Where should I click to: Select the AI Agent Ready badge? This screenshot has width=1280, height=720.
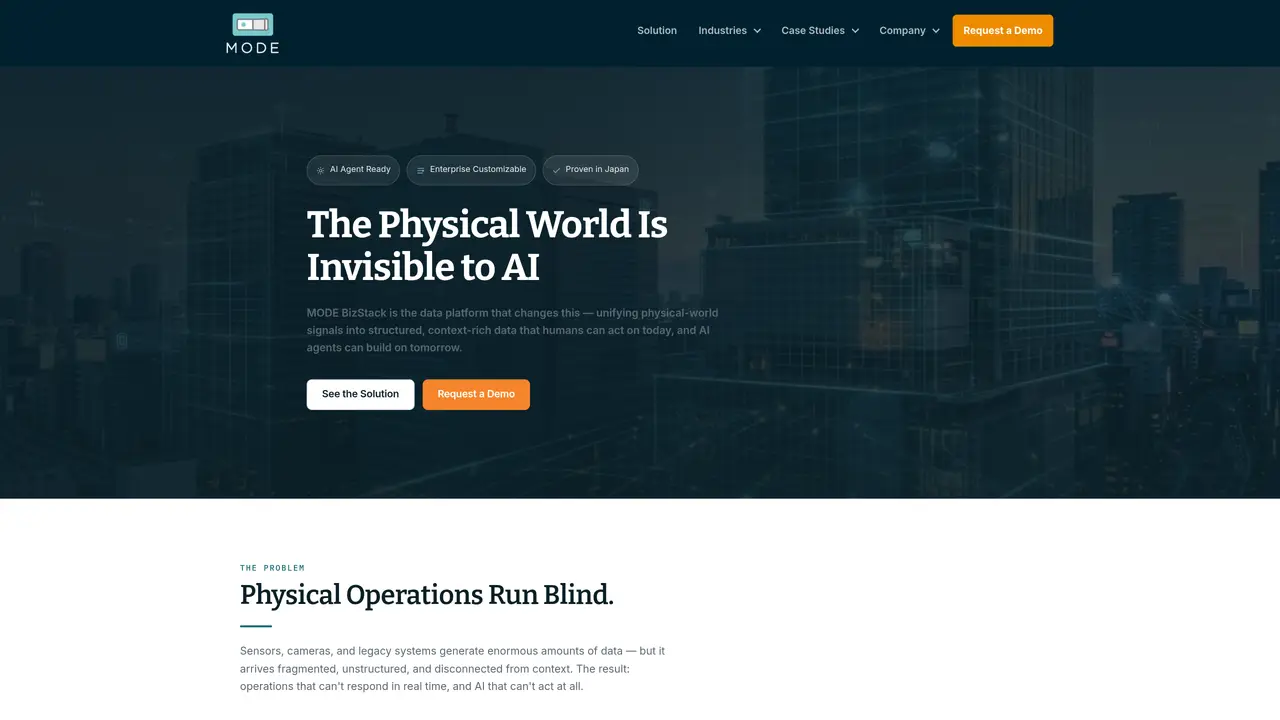[x=353, y=170]
